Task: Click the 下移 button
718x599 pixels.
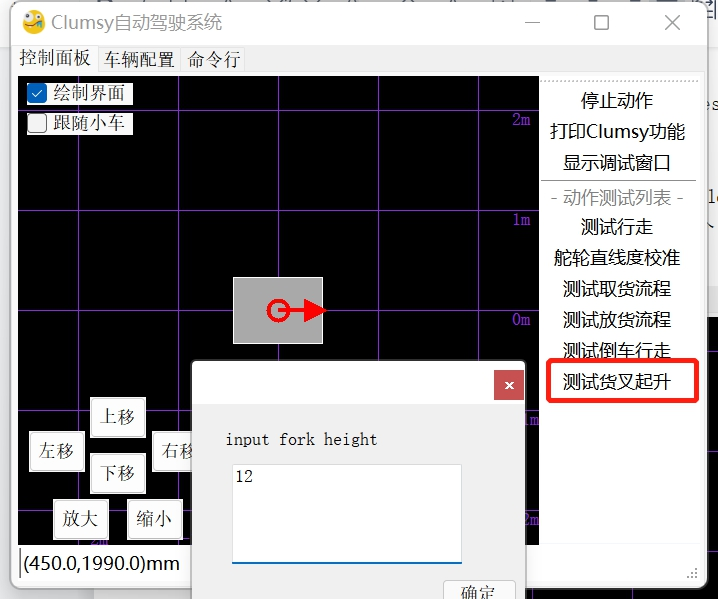Action: [x=118, y=473]
